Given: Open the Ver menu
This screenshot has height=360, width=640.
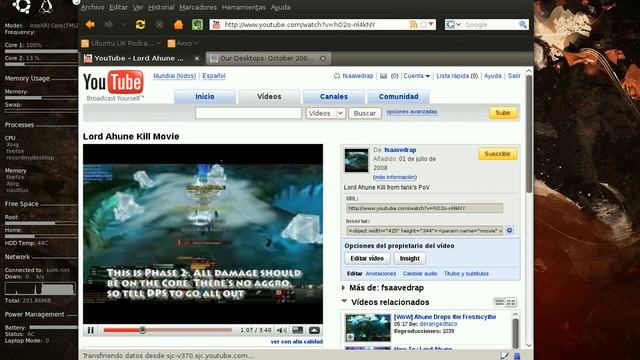Looking at the screenshot, I should tap(138, 7).
